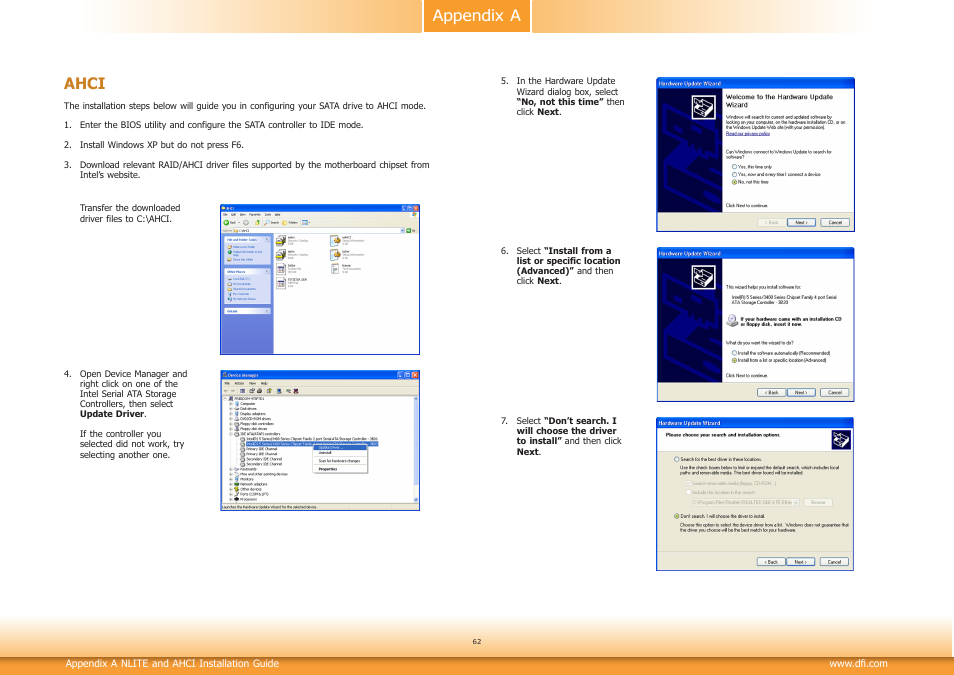Open the Tools menu in AHCI explorer window
Screen dimensions: 954x675
pyautogui.click(x=268, y=214)
